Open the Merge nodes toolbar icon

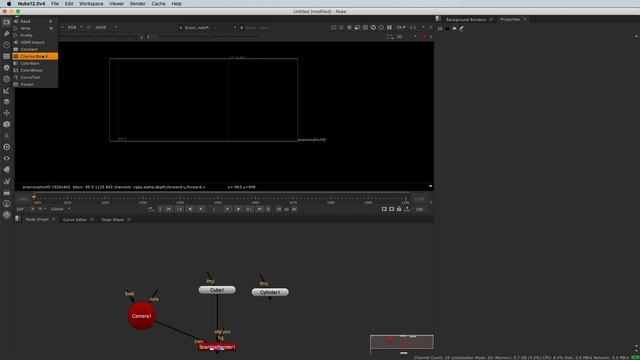click(7, 102)
